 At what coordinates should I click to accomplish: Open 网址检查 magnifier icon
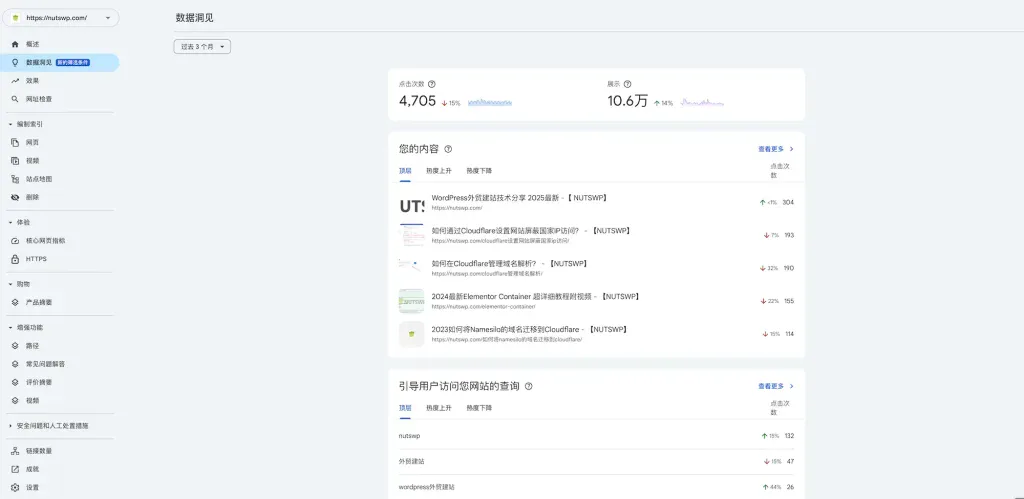(15, 99)
